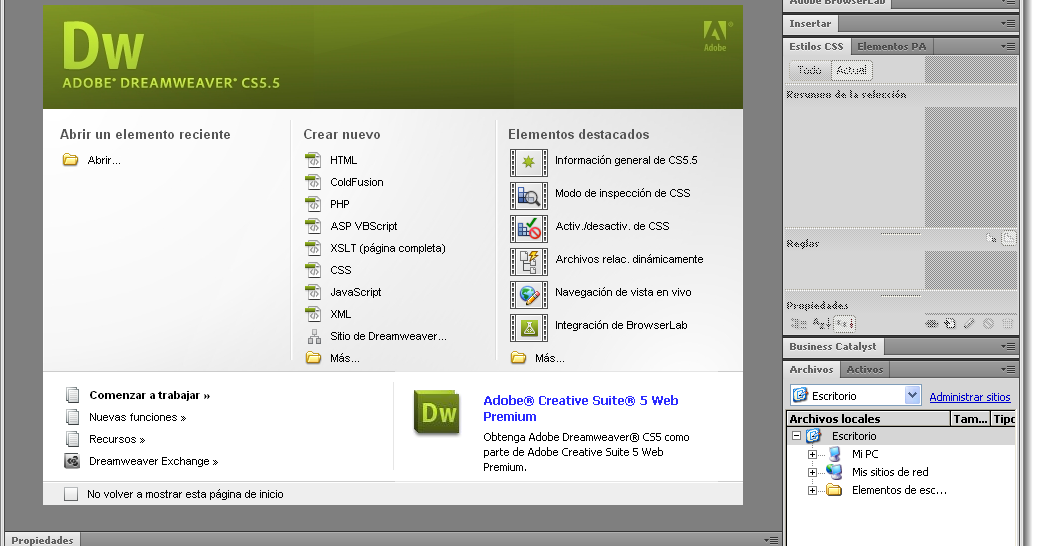Click the ASP VBScript document icon

point(313,225)
